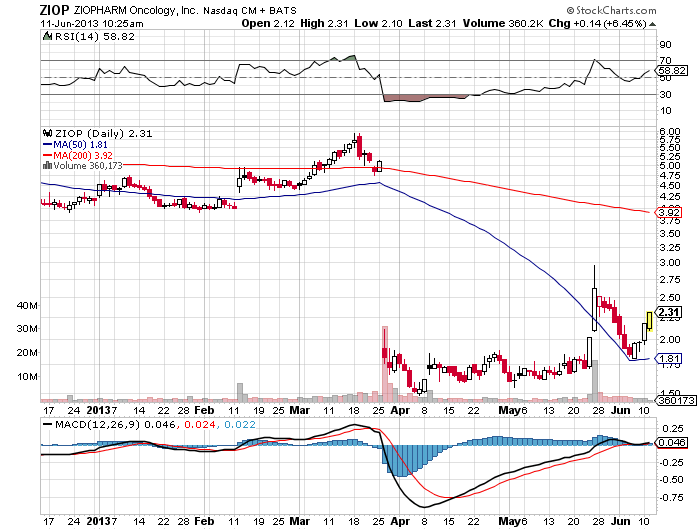700x530 pixels.
Task: Click the MACD(12,26,9) 0.046 label
Action: [x=115, y=424]
